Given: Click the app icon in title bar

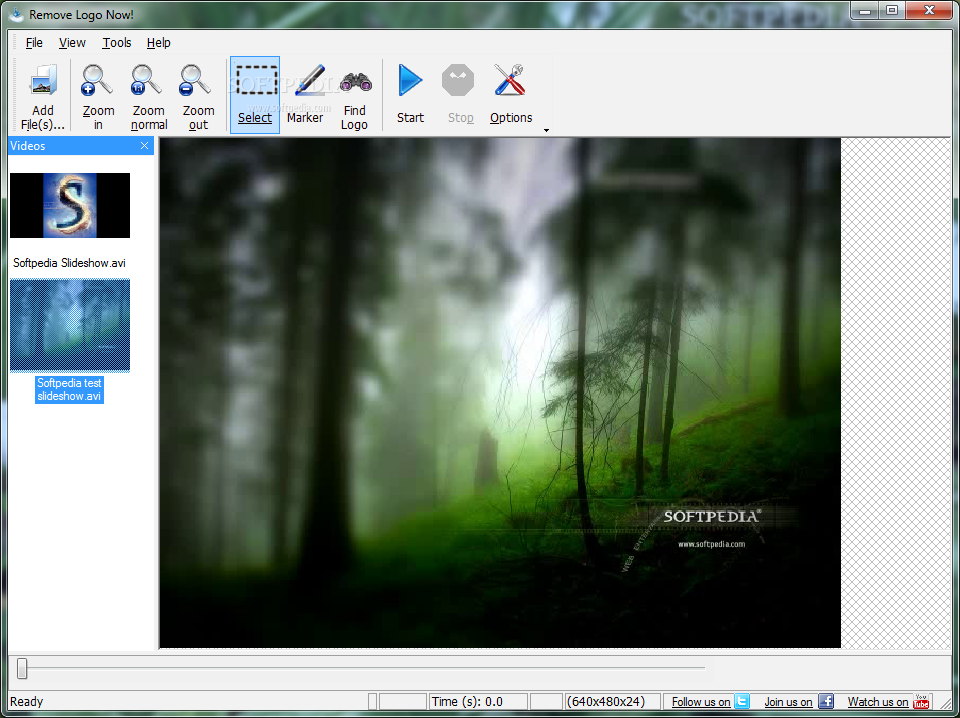Looking at the screenshot, I should (x=17, y=14).
